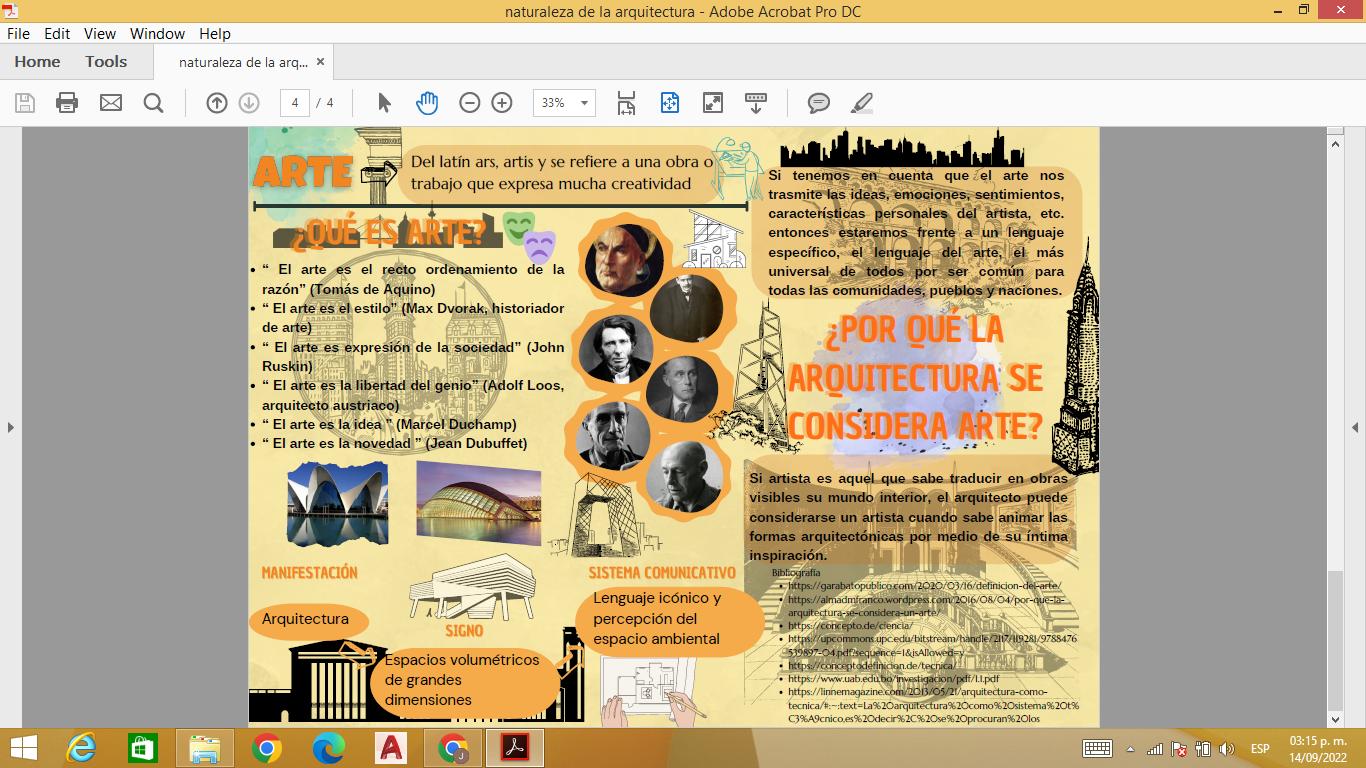
Task: Close the naturaleza de la arq... tab
Action: pos(320,62)
